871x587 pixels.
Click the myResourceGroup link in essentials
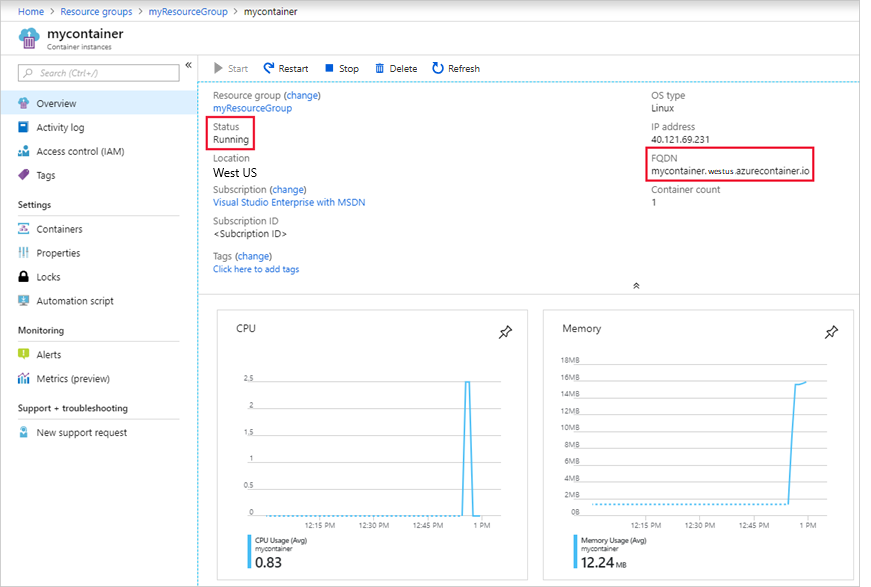click(252, 108)
